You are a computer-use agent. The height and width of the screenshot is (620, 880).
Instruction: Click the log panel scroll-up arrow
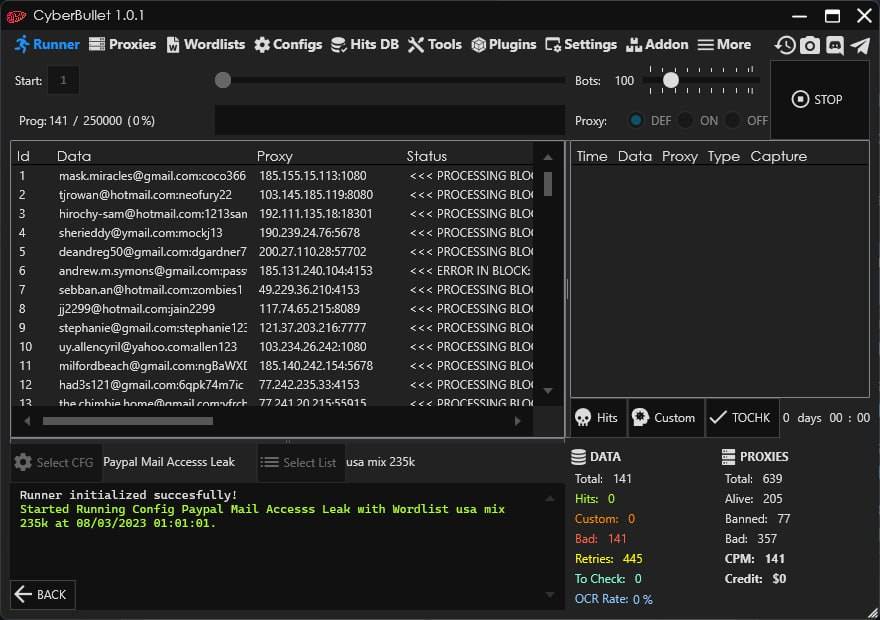click(548, 497)
